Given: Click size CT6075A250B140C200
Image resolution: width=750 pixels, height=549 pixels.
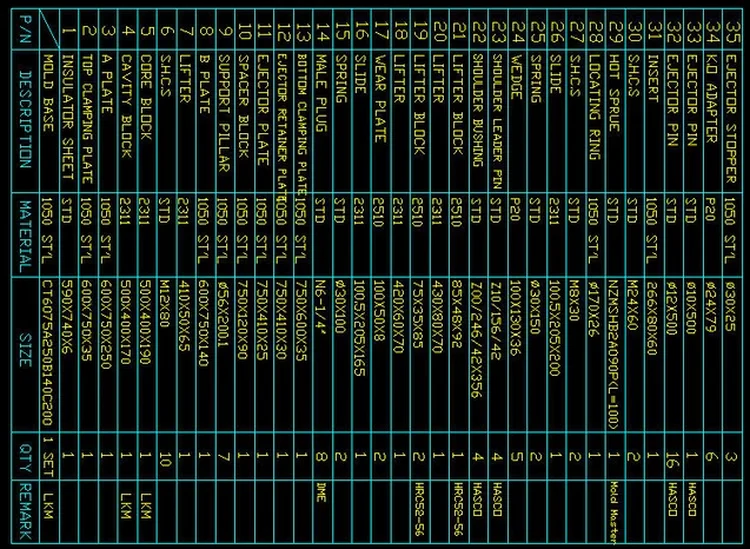Looking at the screenshot, I should pos(48,352).
